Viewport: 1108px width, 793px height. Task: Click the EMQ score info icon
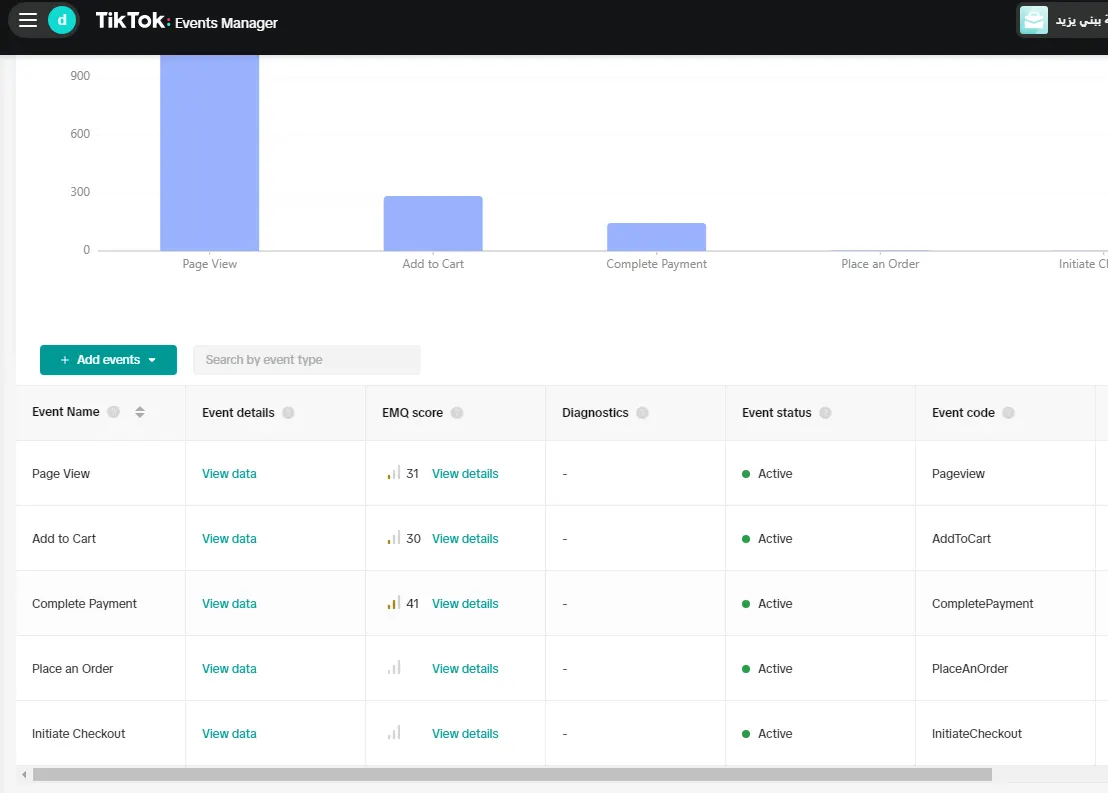pos(457,413)
